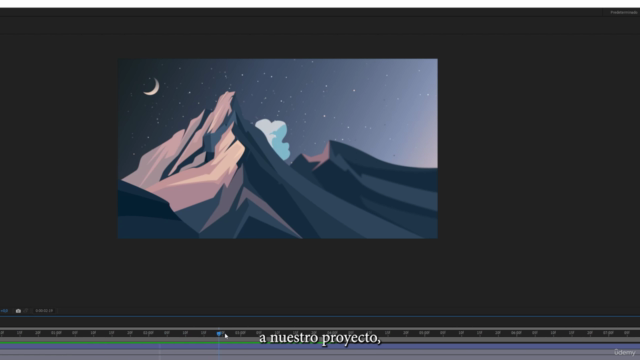This screenshot has height=360, width=640.
Task: Click the 01:00f mark on the time ruler
Action: [x=56, y=333]
